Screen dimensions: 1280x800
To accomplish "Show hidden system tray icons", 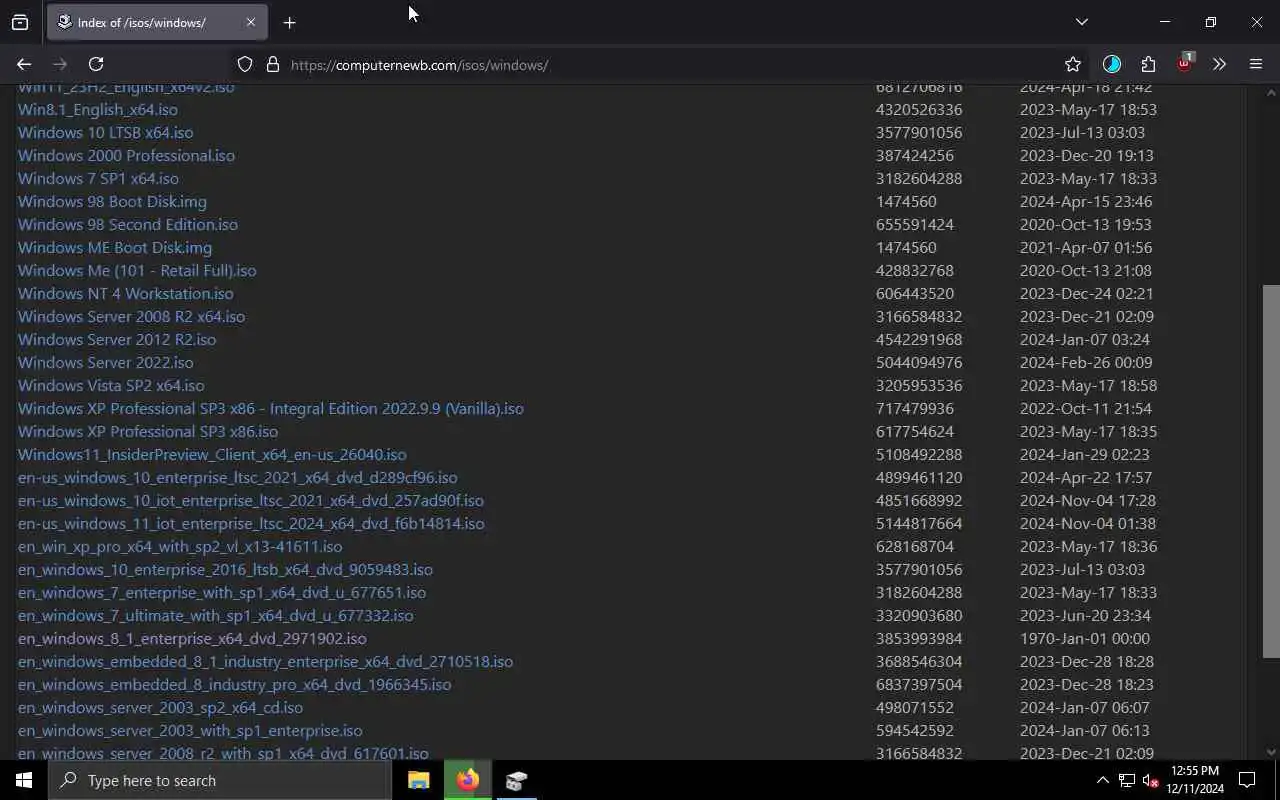I will click(x=1102, y=780).
